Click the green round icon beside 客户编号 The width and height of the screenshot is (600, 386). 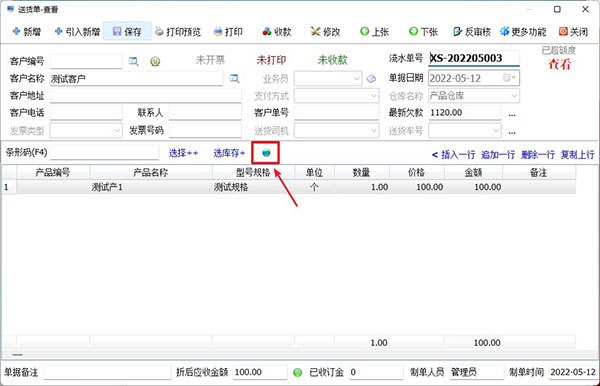155,61
